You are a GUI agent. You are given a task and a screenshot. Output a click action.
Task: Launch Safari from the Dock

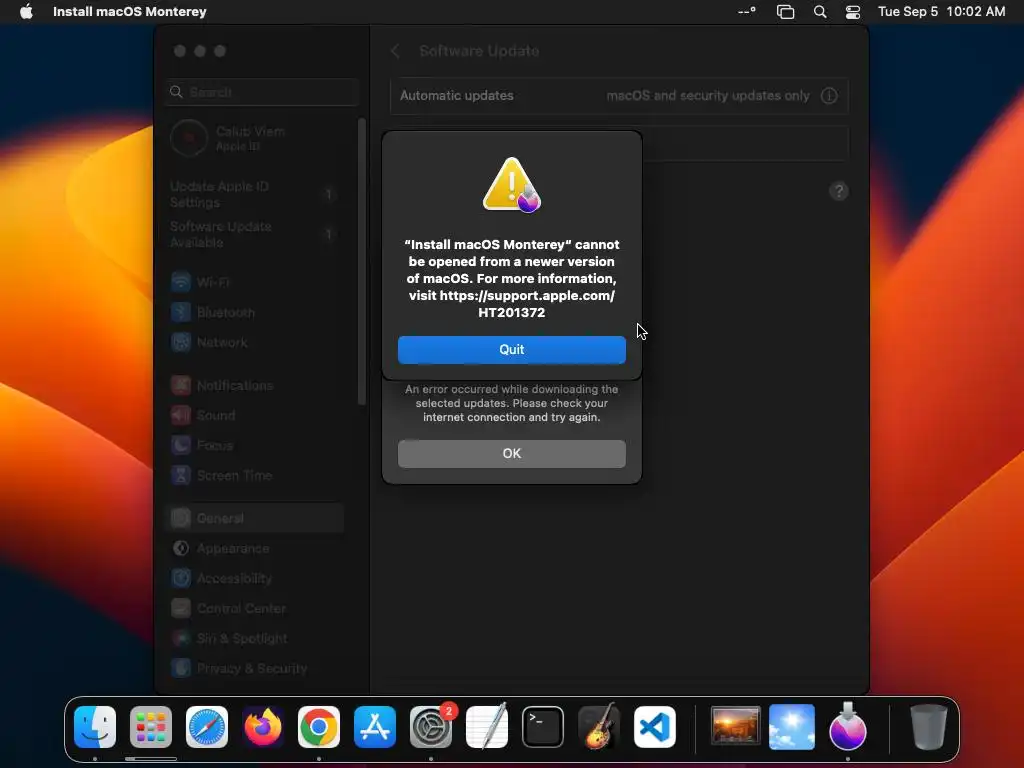coord(207,727)
